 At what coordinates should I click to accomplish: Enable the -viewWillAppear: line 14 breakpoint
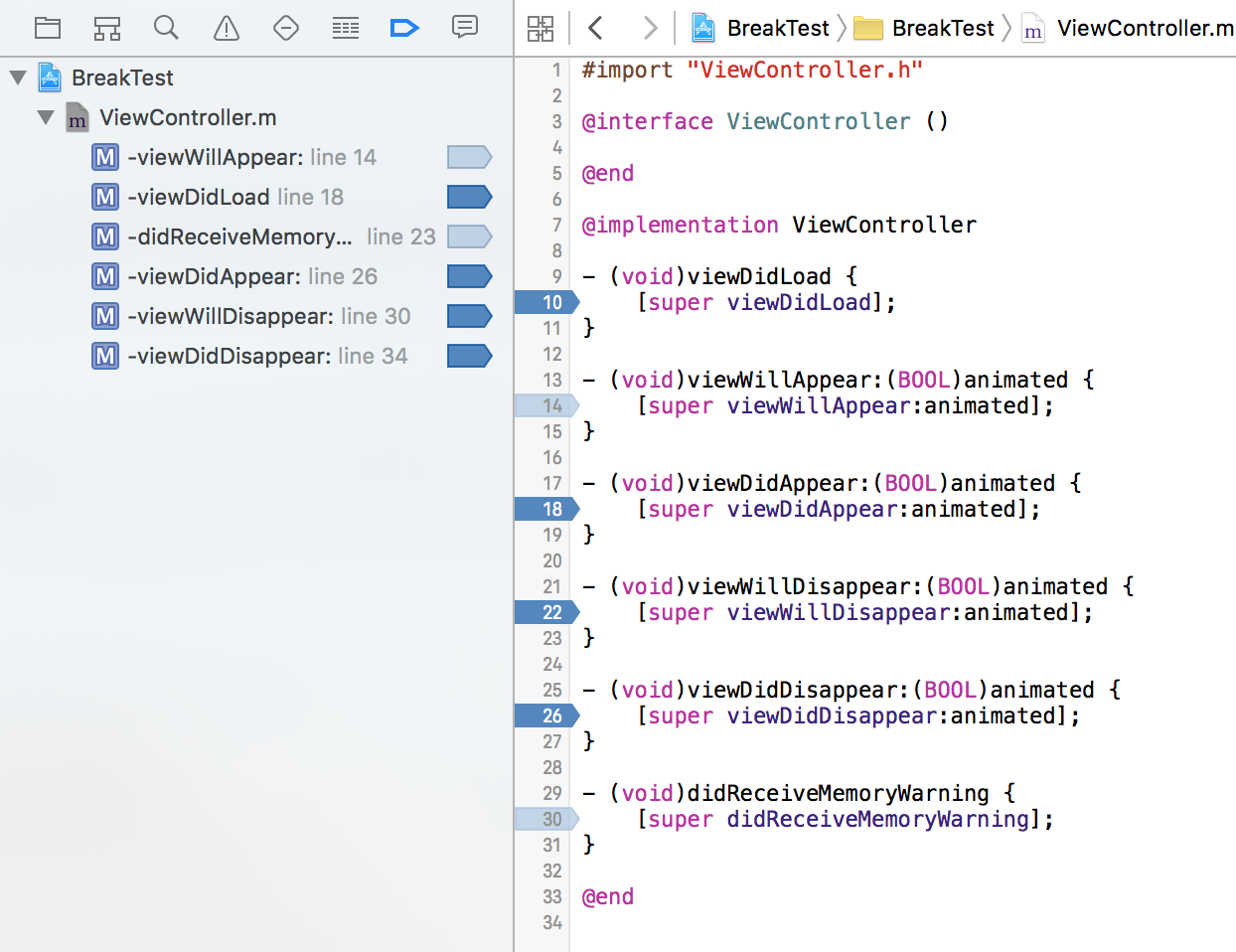pos(469,157)
